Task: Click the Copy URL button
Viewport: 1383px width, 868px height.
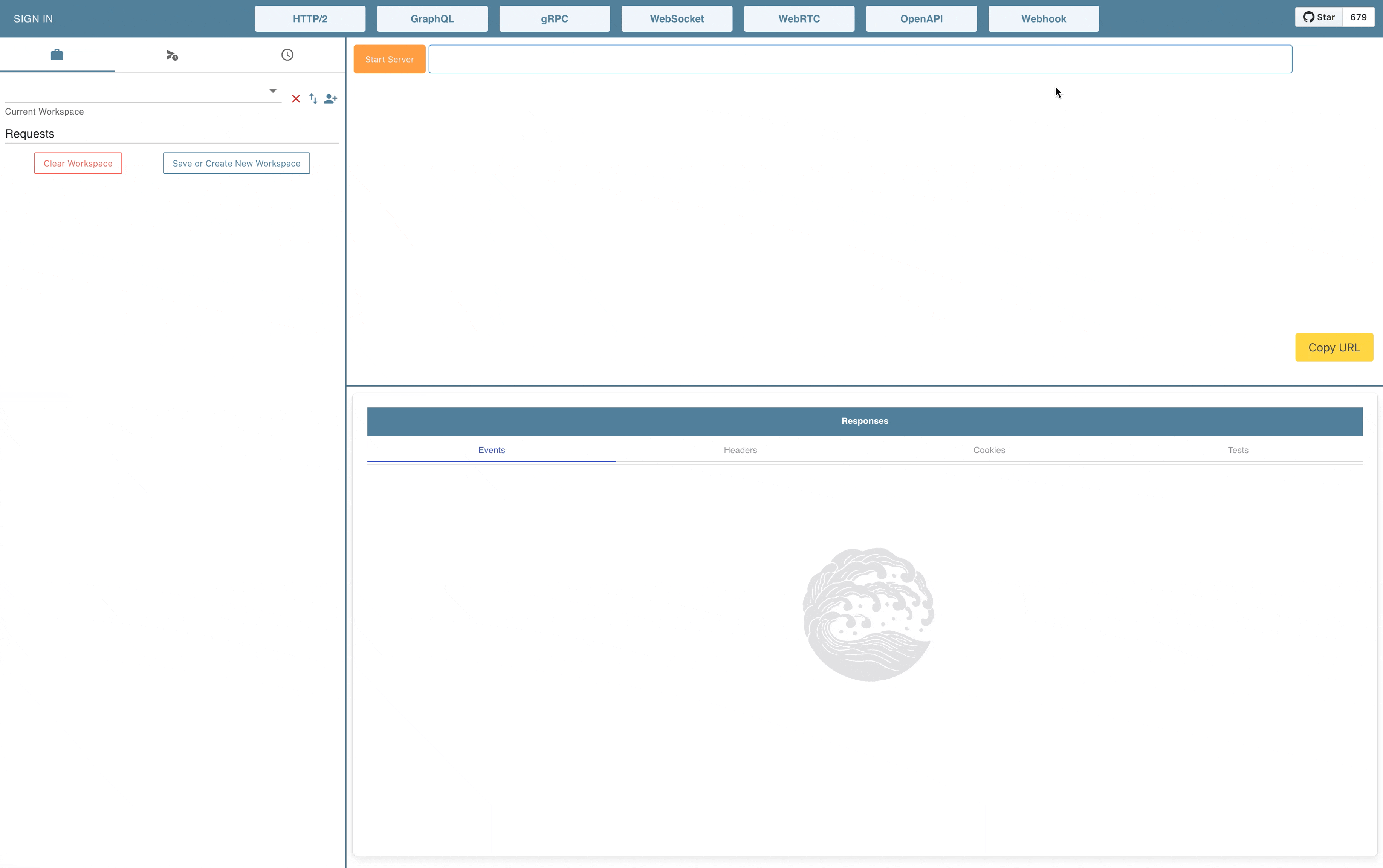Action: tap(1334, 347)
